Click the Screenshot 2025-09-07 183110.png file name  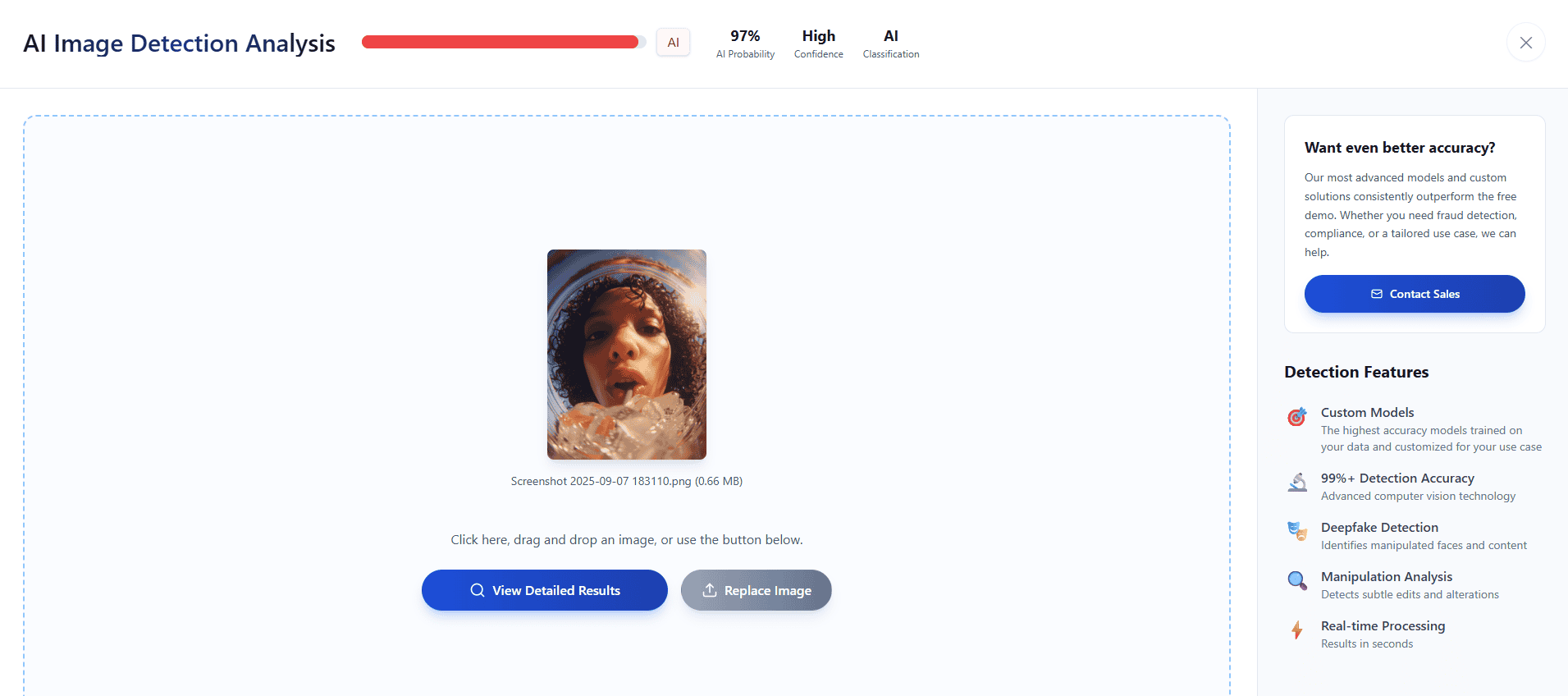(627, 481)
